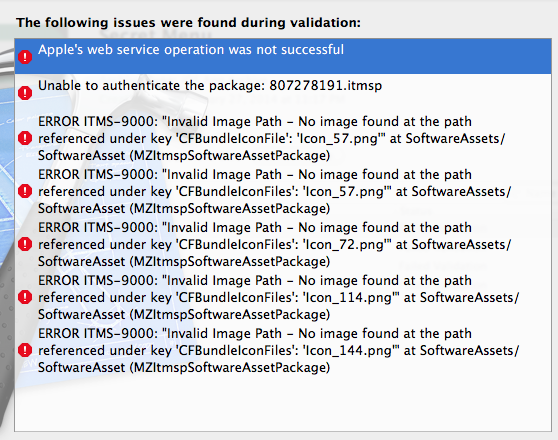
Task: Click the 'Icon_144.png' filename in the last error
Action: 347,351
